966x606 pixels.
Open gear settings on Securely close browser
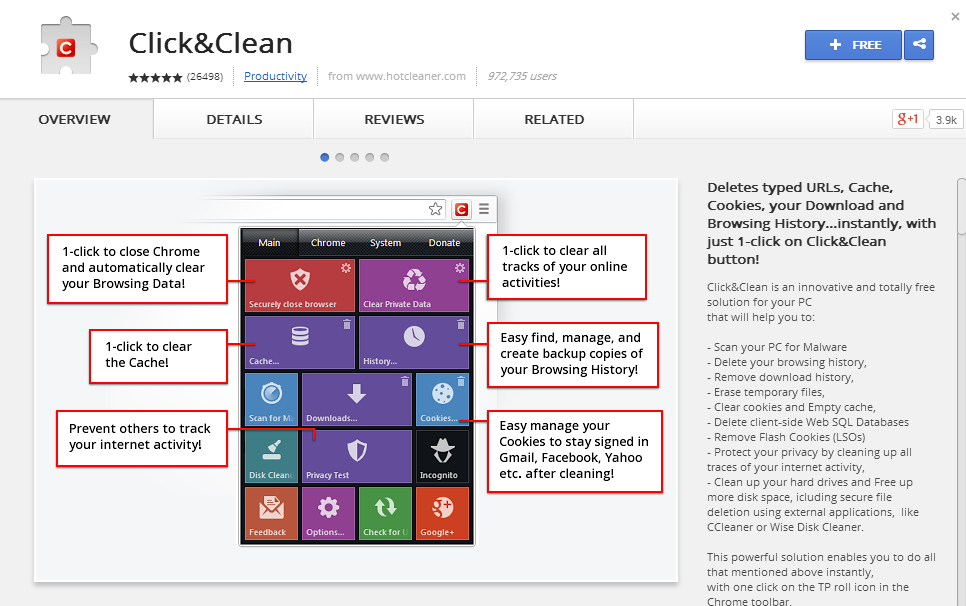coord(346,267)
